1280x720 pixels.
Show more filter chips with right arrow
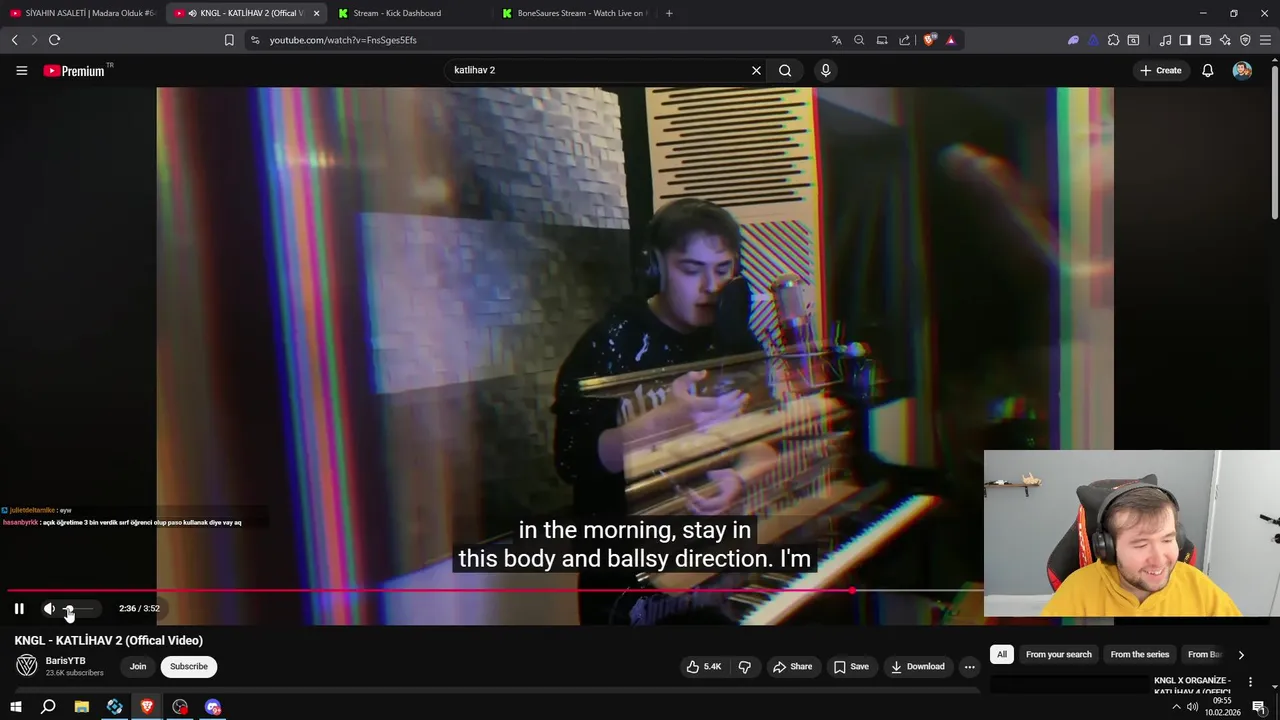(1241, 655)
